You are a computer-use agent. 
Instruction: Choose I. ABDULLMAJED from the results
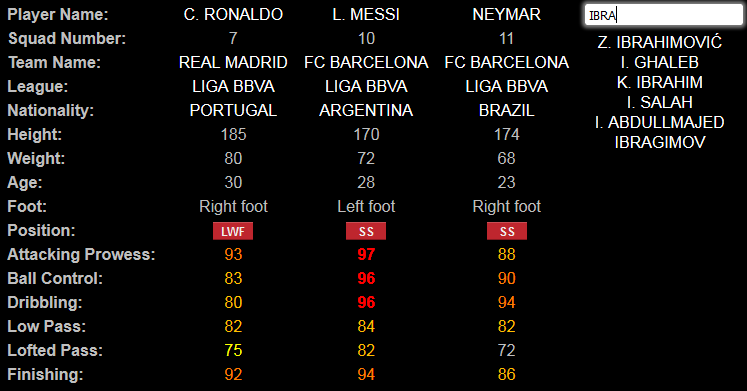tap(660, 122)
